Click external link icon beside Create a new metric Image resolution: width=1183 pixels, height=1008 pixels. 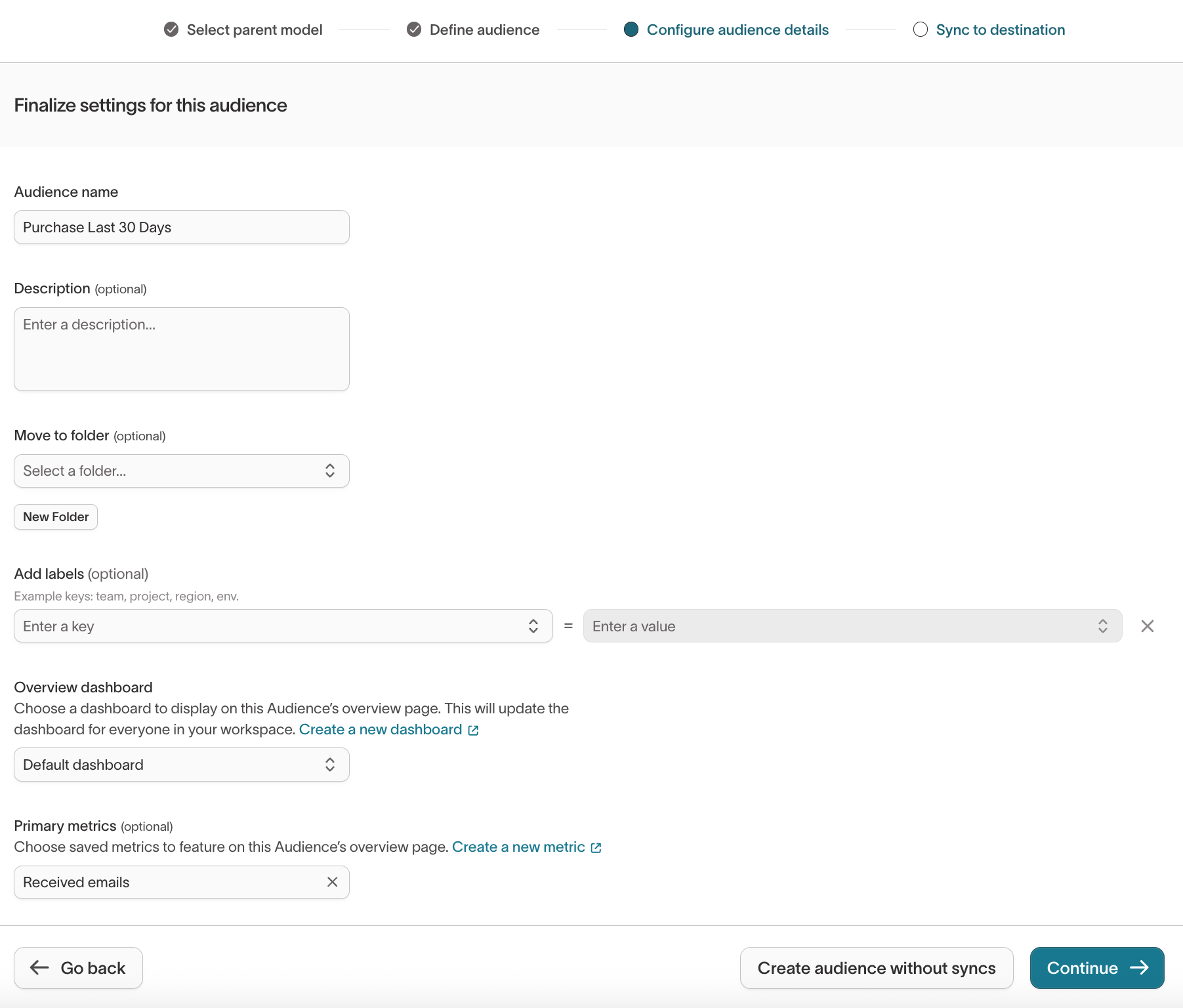(x=596, y=848)
